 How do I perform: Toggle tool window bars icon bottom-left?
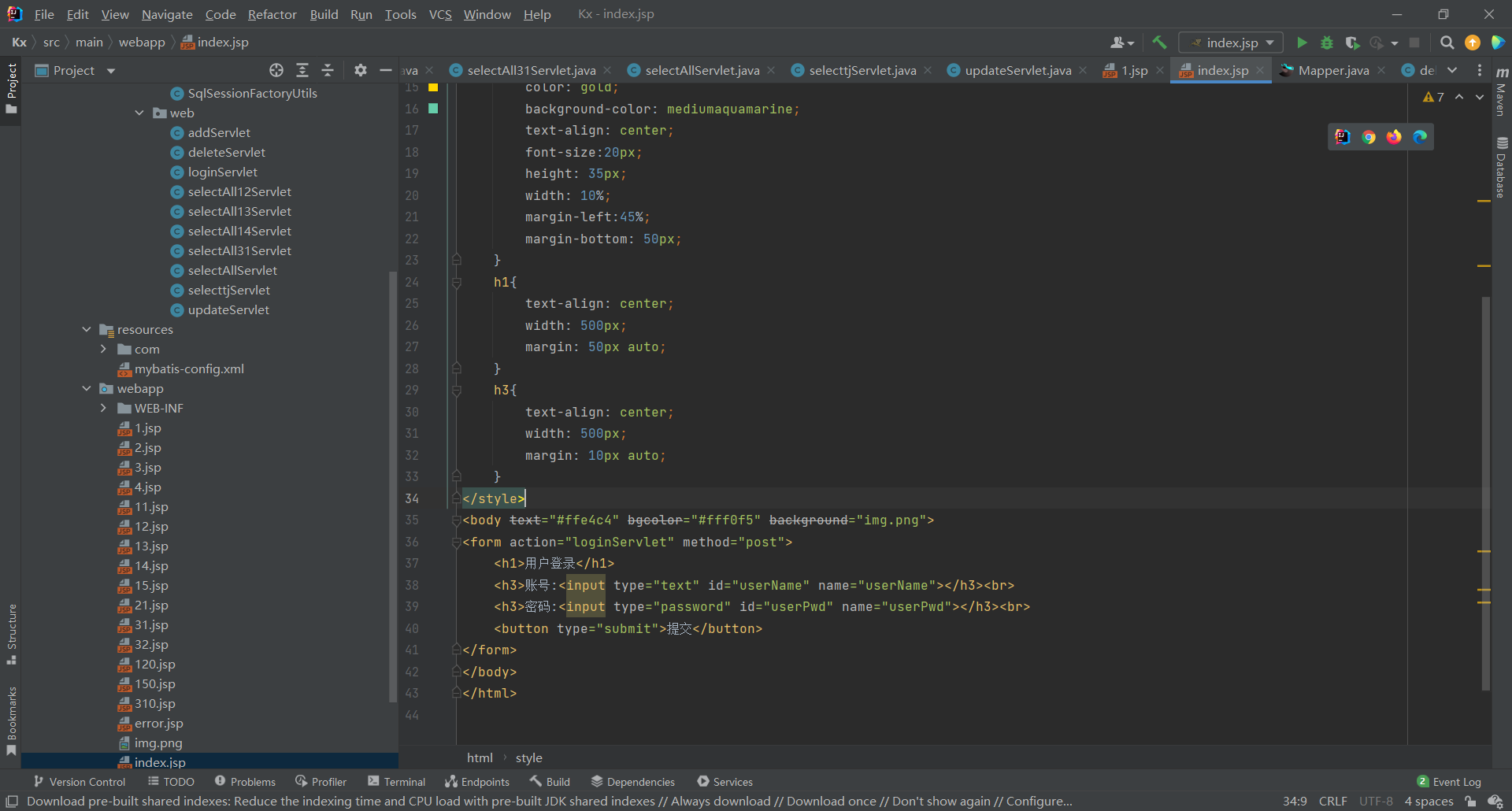tap(12, 802)
